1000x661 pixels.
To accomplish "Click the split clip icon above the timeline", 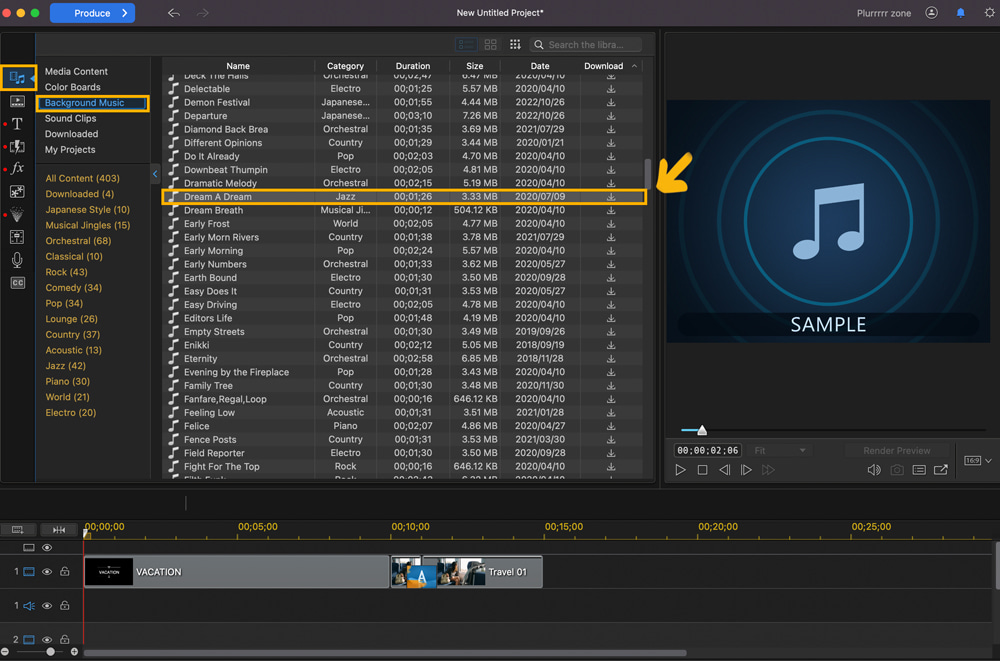I will tap(59, 530).
